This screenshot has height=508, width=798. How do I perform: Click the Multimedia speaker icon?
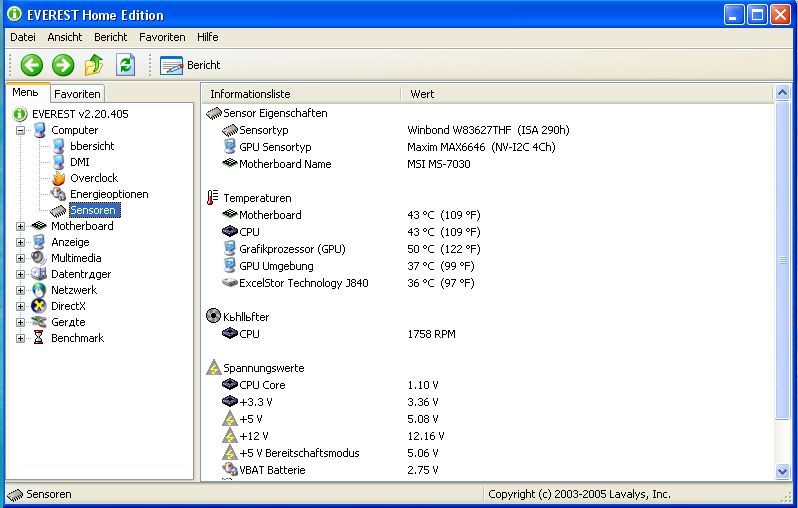[39, 258]
